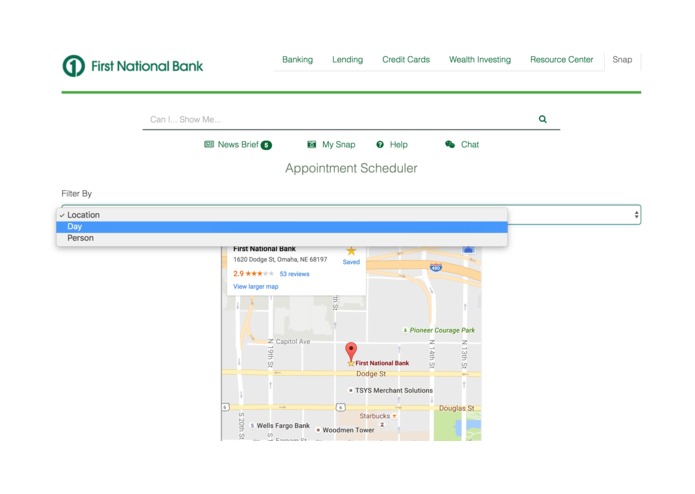Open the Help link
Screen dimensions: 695x494
[398, 144]
